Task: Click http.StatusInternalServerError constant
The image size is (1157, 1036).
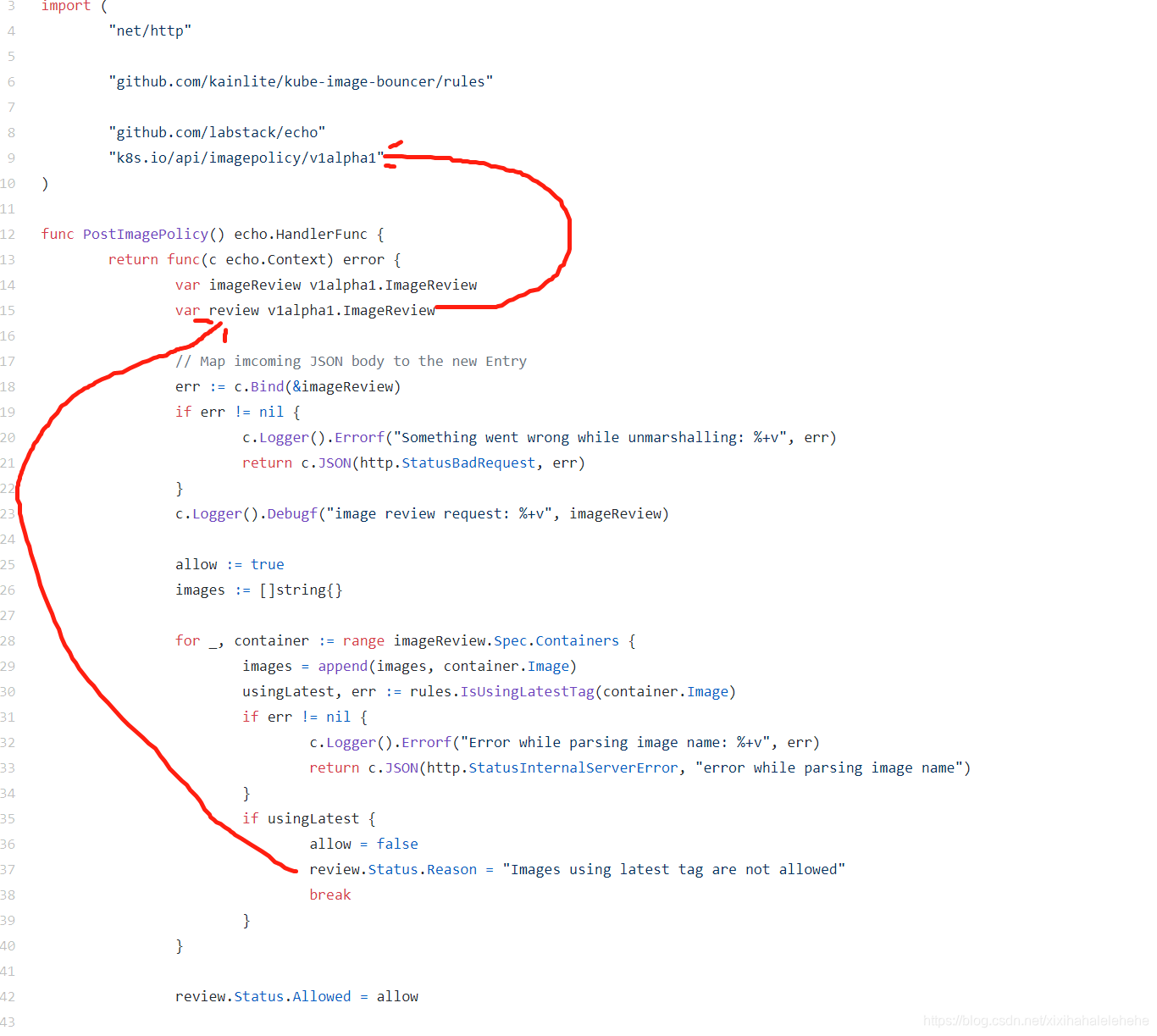Action: [x=552, y=767]
